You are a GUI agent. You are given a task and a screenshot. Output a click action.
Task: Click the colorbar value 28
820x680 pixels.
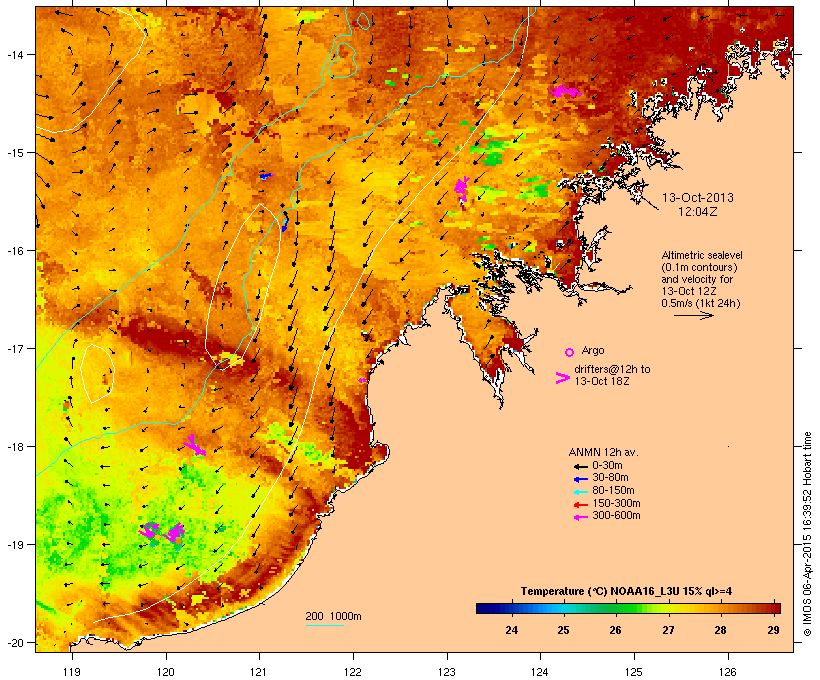[721, 630]
